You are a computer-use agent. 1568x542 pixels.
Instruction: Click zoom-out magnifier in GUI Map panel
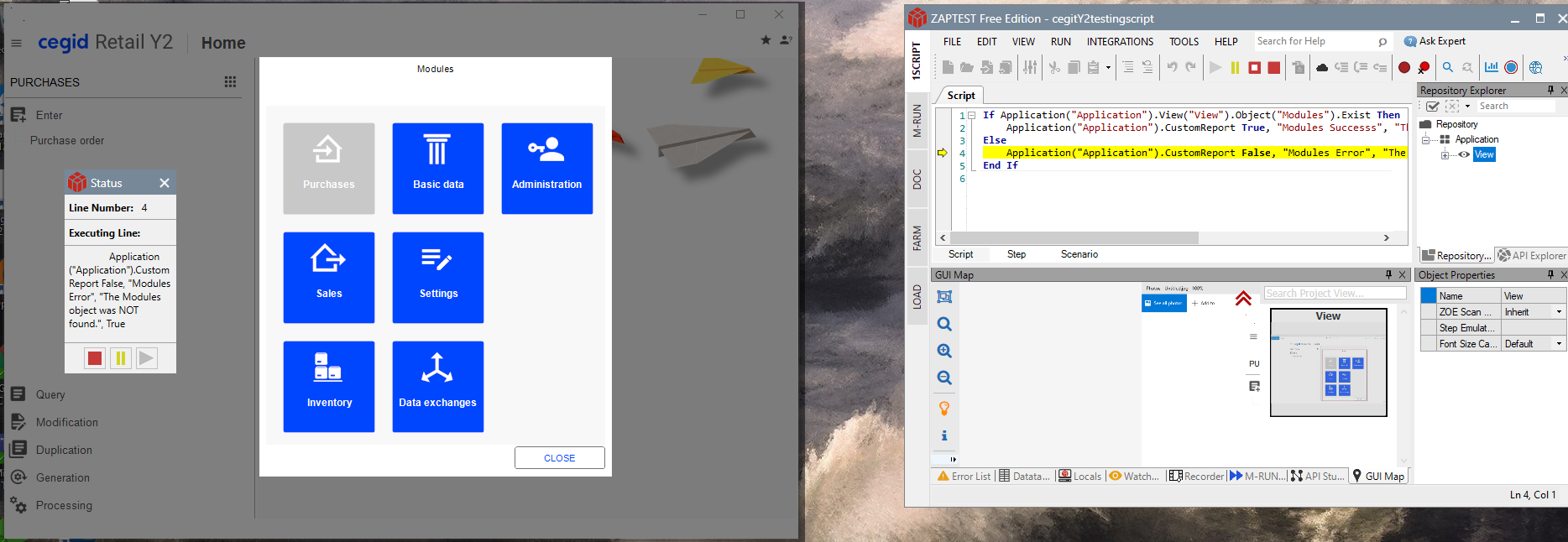click(x=944, y=378)
